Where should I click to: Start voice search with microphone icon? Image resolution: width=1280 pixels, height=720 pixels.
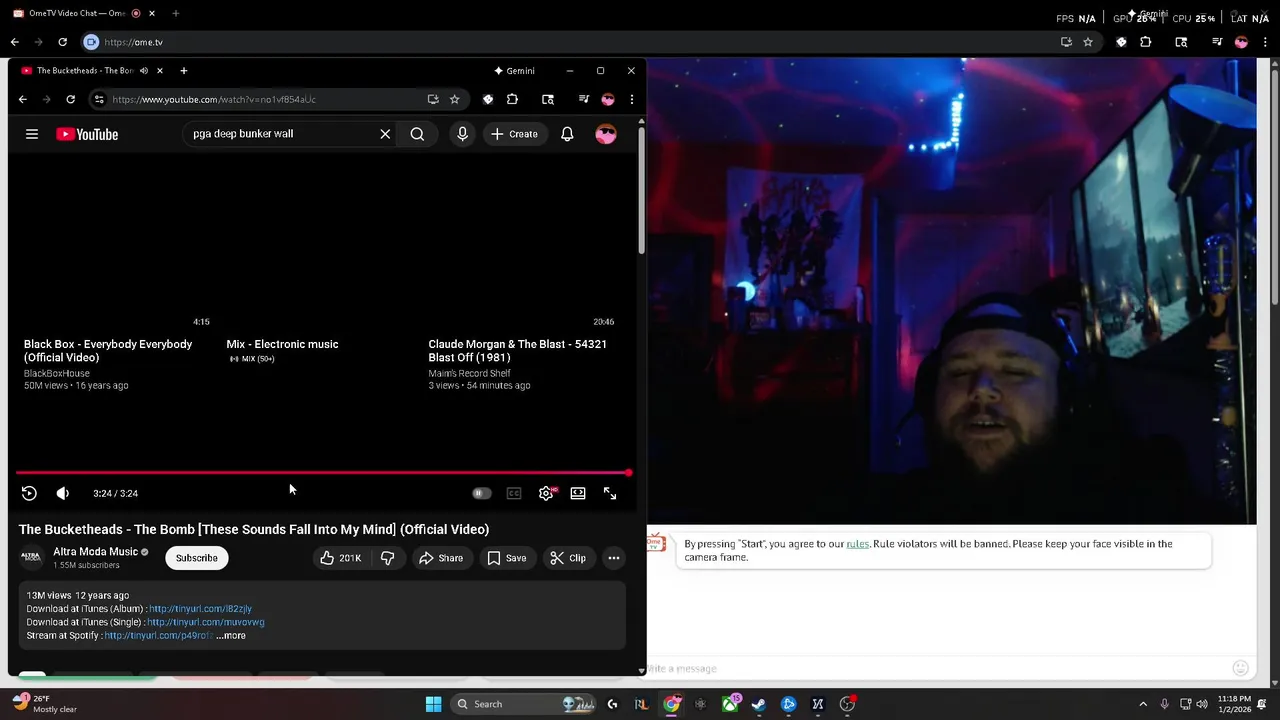tap(462, 134)
